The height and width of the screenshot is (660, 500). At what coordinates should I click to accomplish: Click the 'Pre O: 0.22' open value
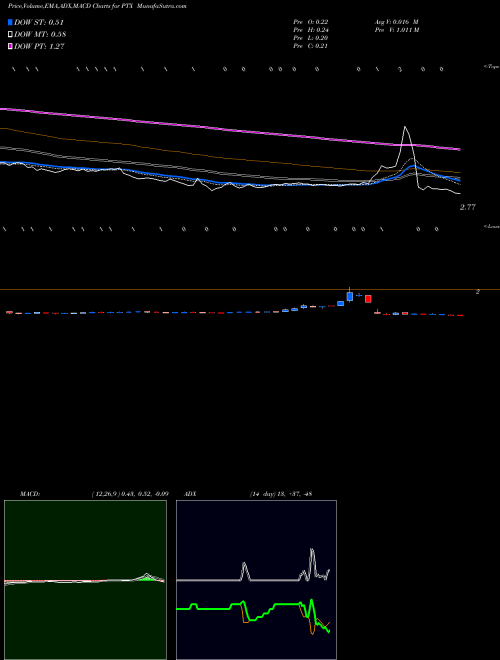pos(311,22)
